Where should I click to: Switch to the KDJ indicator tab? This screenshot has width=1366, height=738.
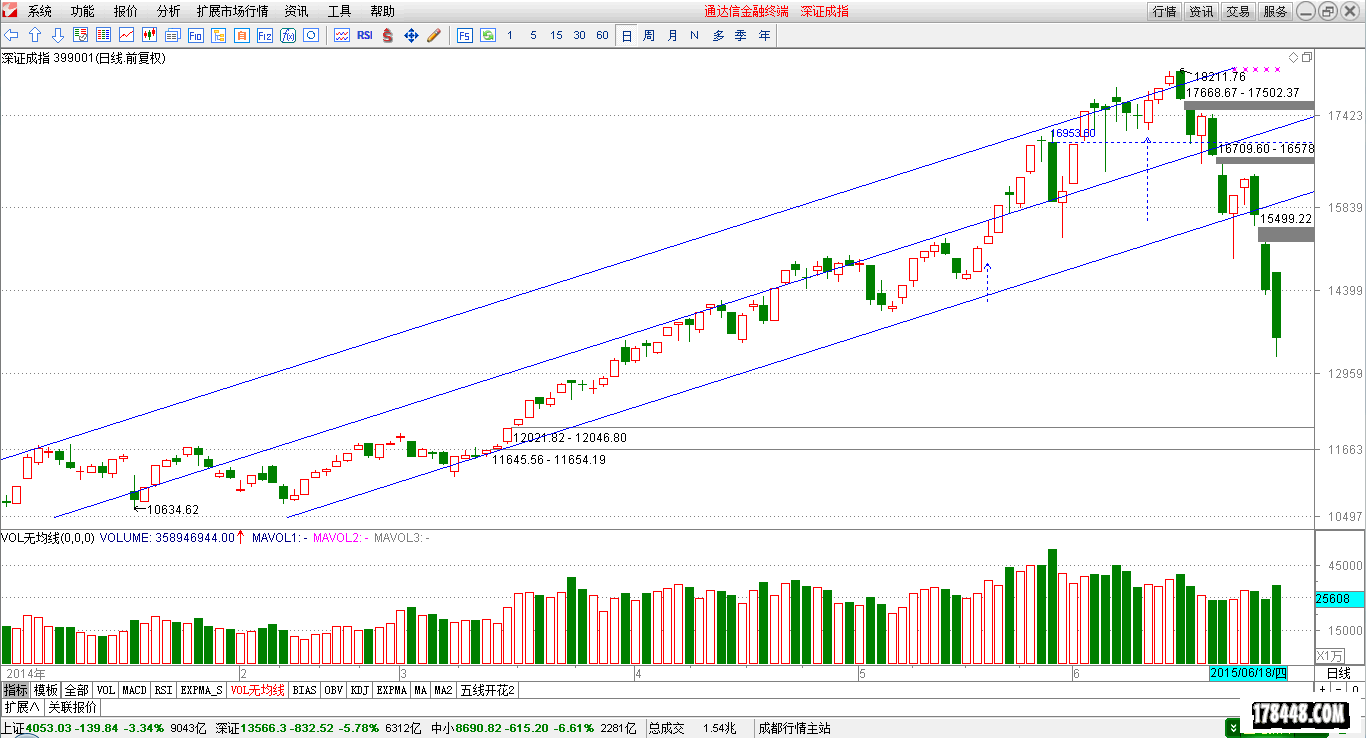[x=360, y=690]
